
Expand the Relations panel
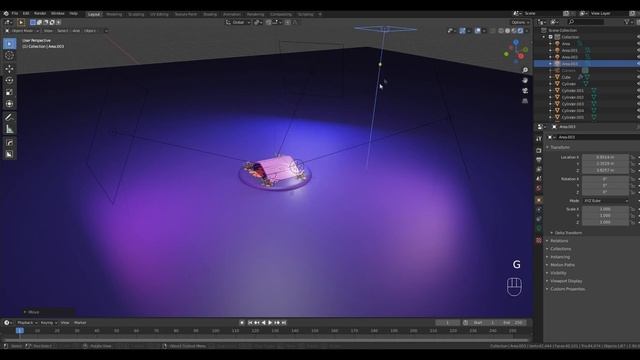click(559, 241)
